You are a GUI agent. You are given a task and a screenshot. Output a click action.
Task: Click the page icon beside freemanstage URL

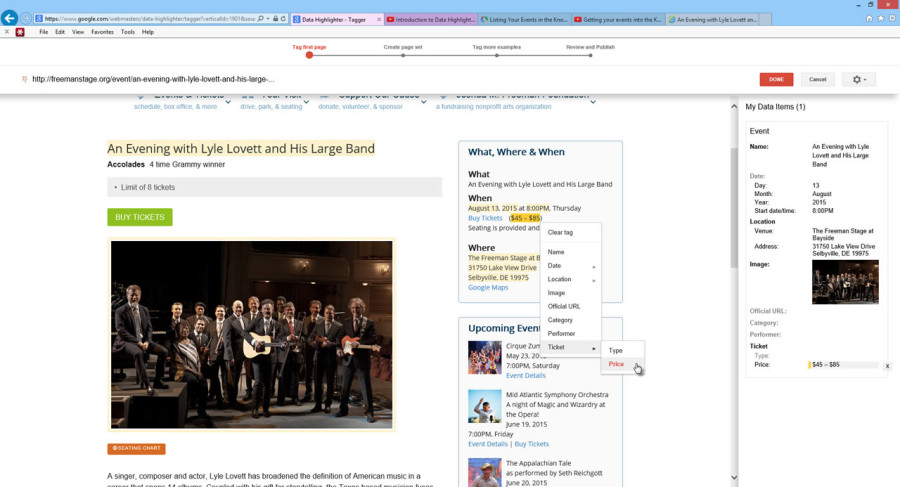click(x=24, y=79)
